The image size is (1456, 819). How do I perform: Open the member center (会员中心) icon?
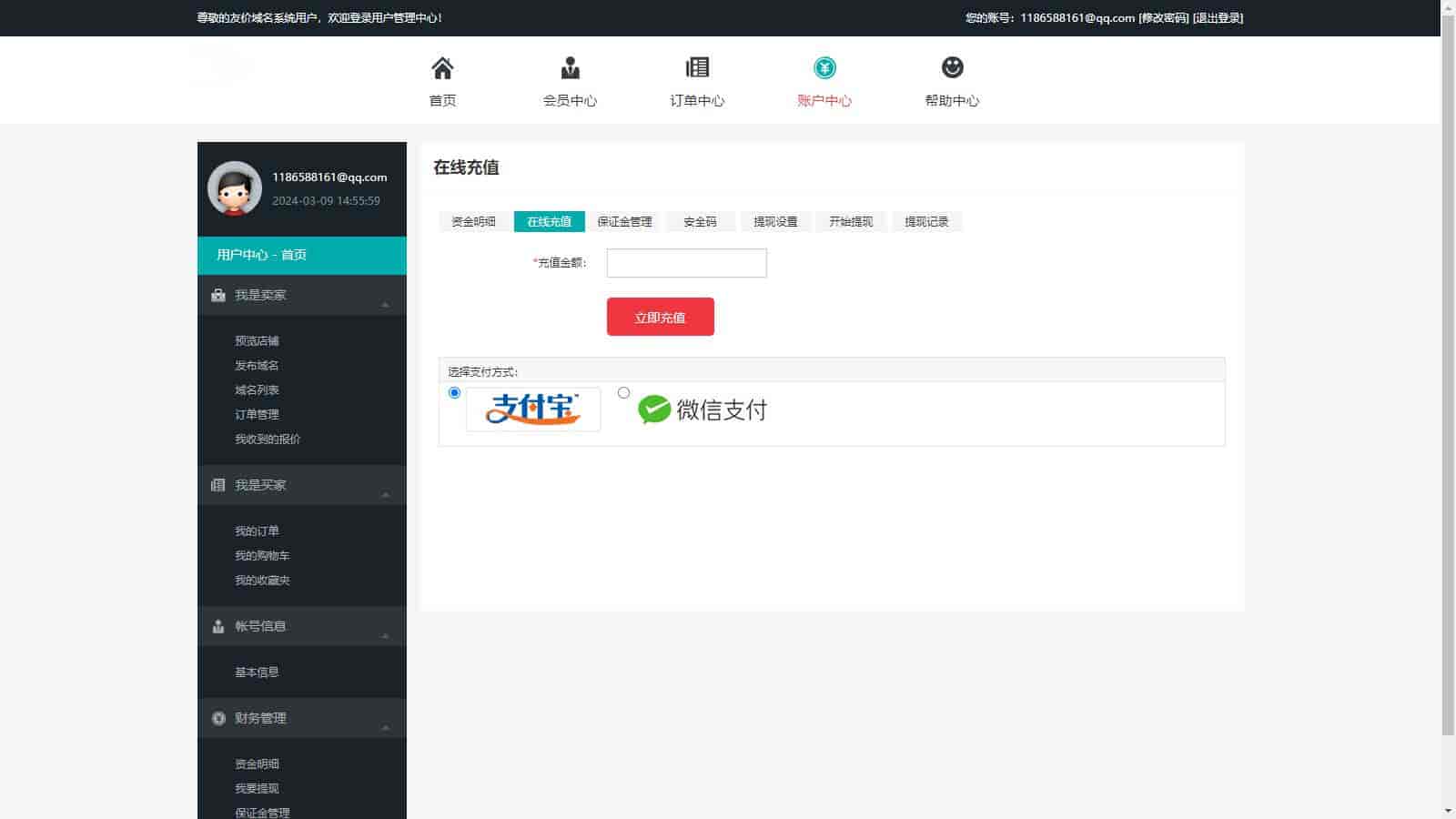point(570,68)
